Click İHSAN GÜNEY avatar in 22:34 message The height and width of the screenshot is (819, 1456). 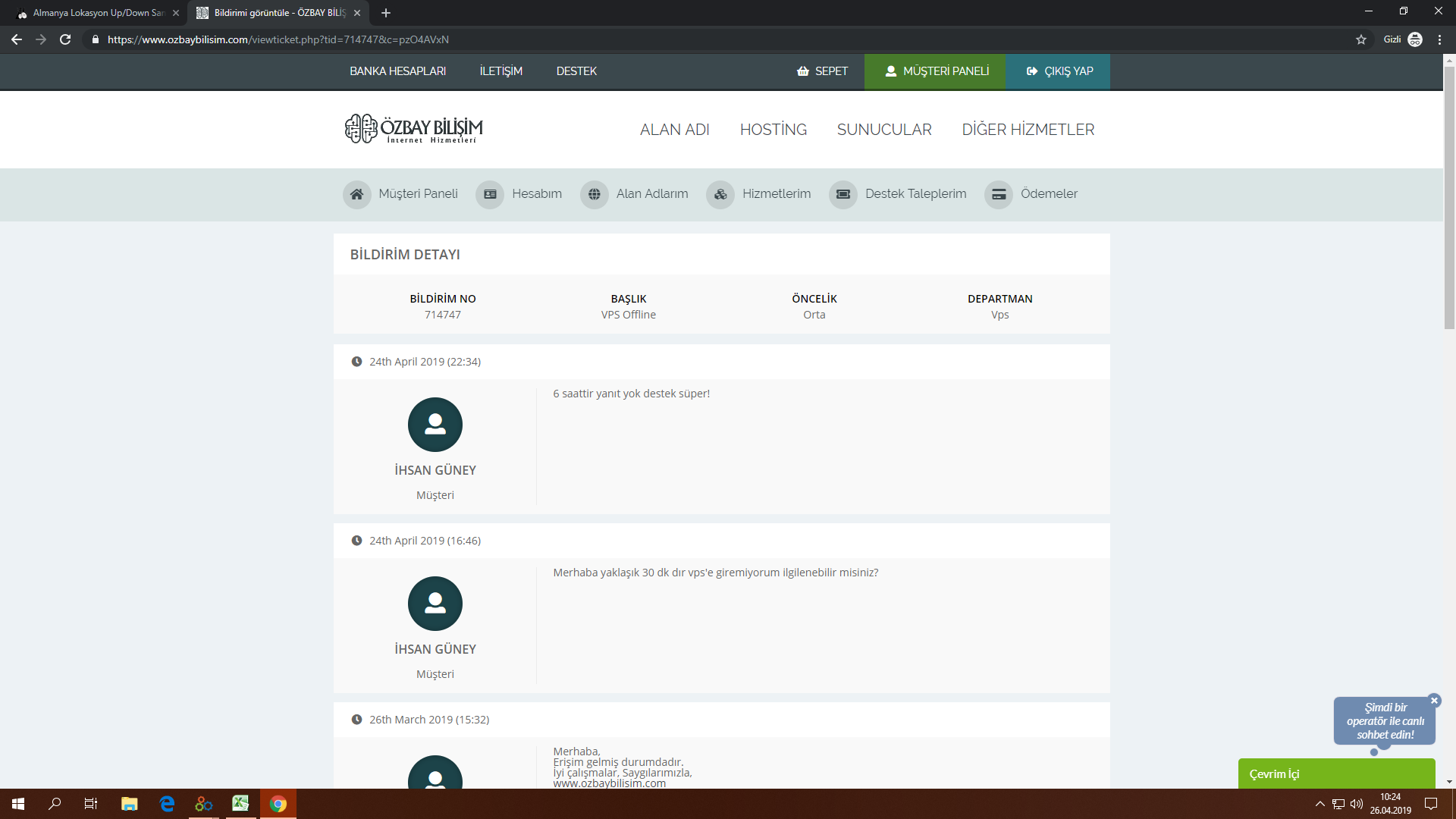pyautogui.click(x=435, y=425)
